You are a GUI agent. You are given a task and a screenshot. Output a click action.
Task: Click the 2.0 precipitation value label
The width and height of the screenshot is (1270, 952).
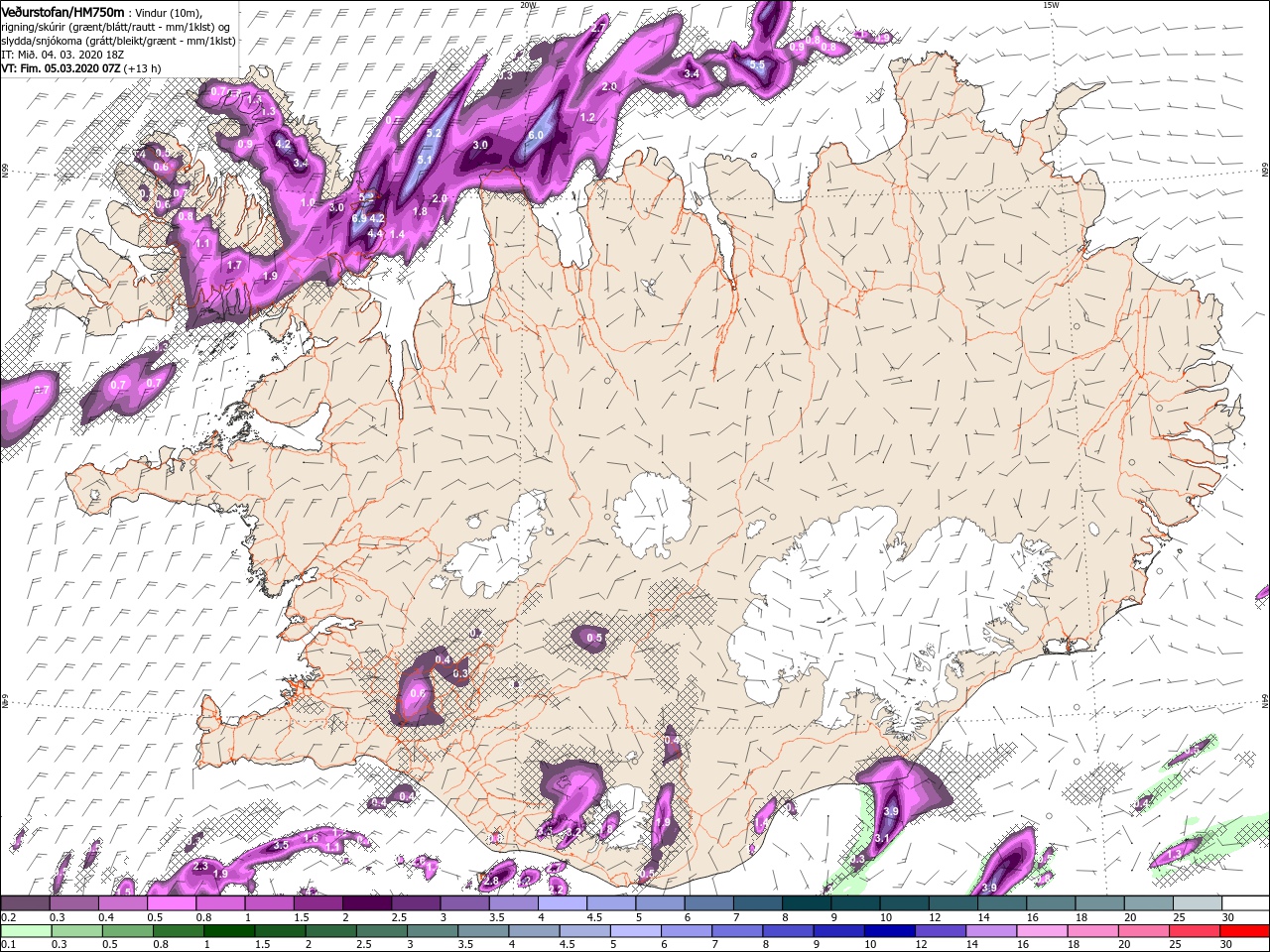tap(609, 87)
